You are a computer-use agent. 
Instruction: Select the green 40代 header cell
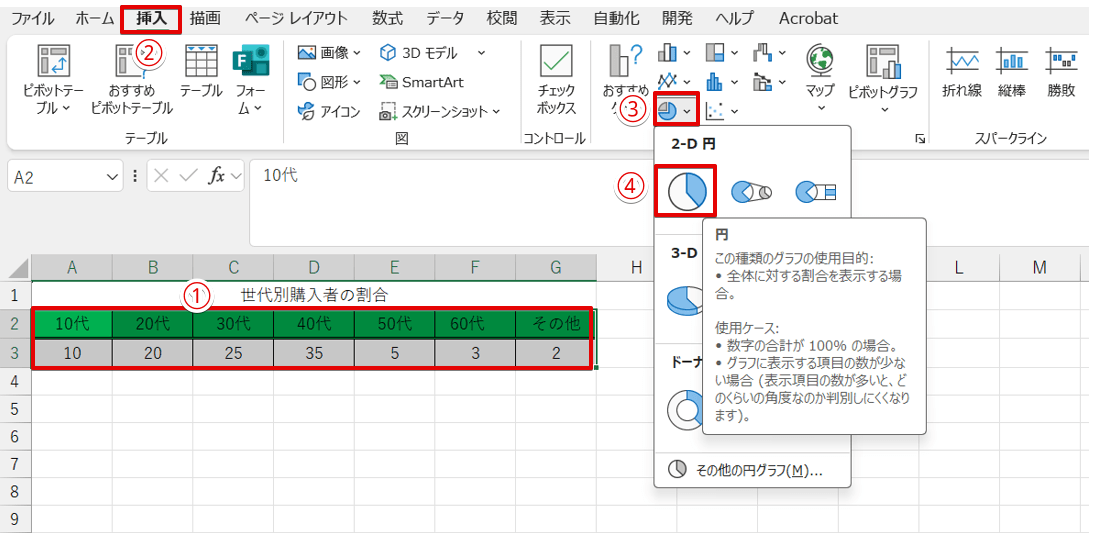tap(313, 325)
